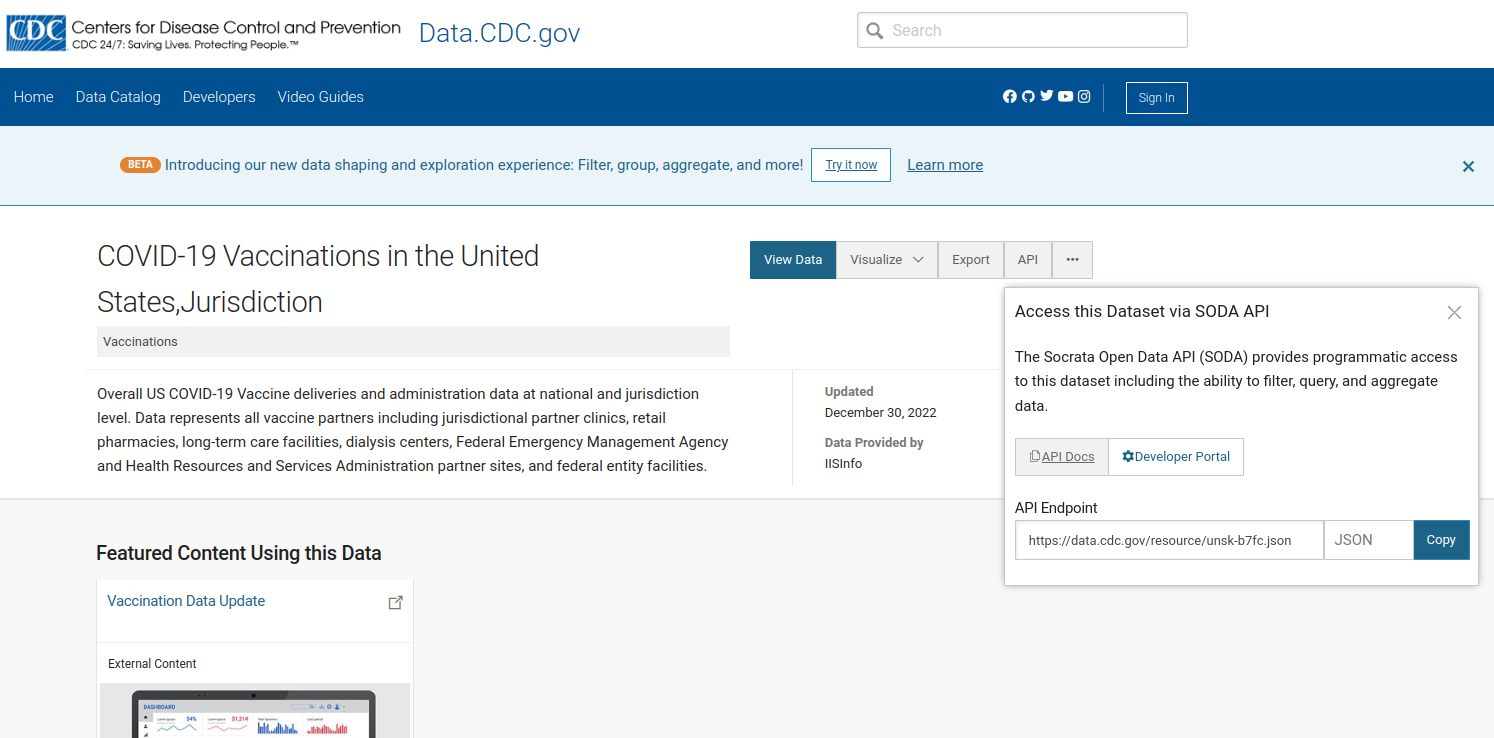Screen dimensions: 1494x738
Task: Click the Sign In button
Action: coord(1156,98)
